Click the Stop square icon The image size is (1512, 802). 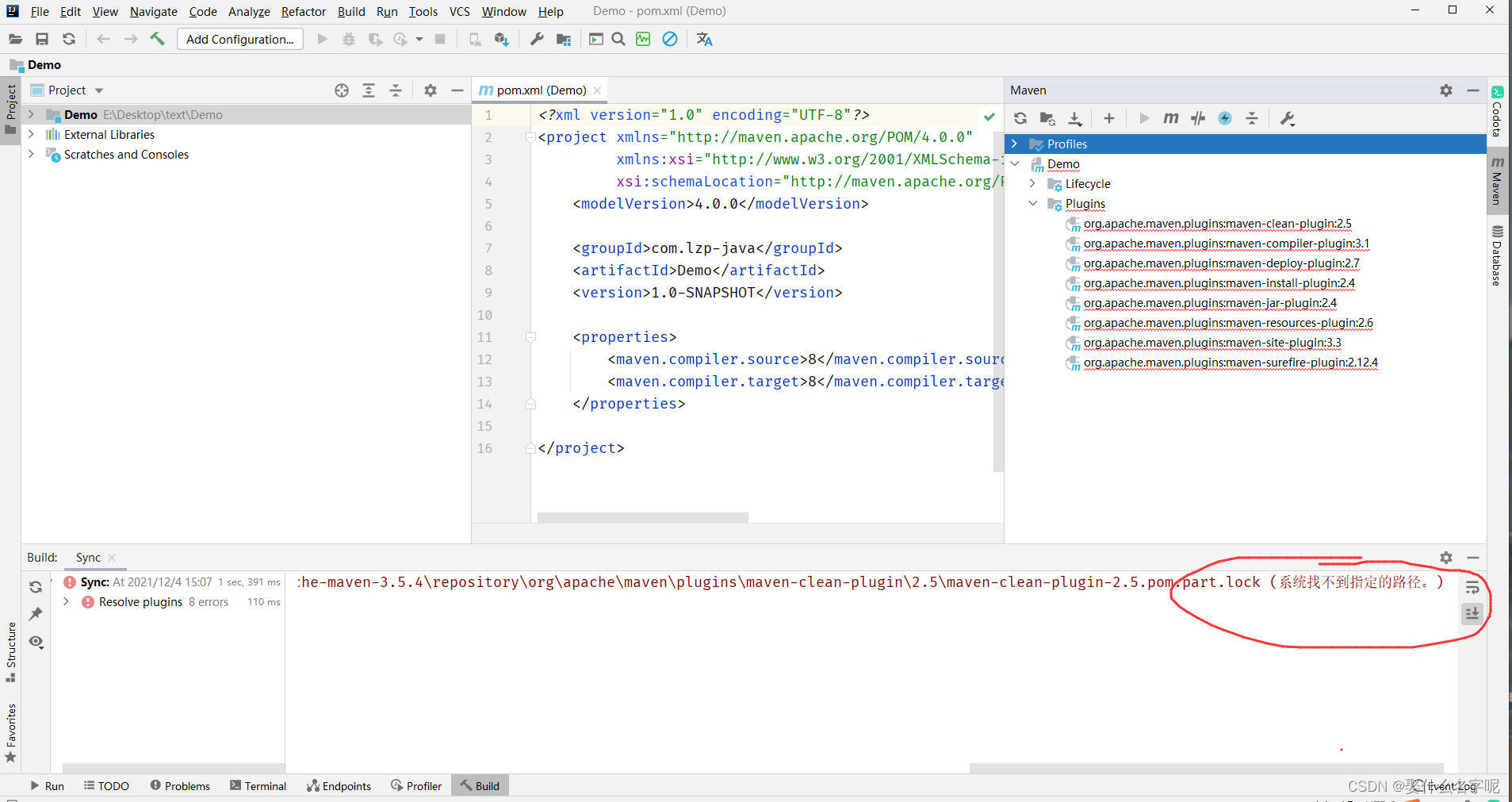pyautogui.click(x=440, y=39)
